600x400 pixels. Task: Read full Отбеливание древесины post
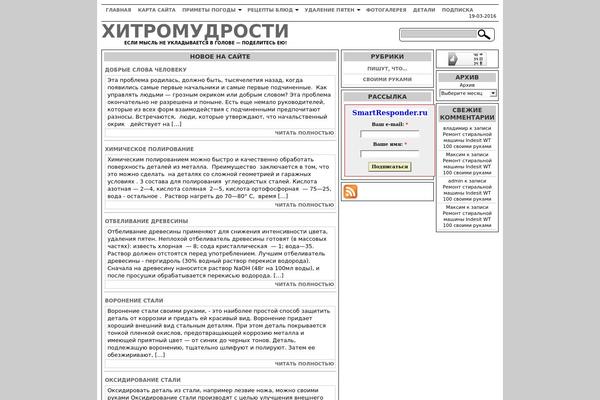[304, 284]
